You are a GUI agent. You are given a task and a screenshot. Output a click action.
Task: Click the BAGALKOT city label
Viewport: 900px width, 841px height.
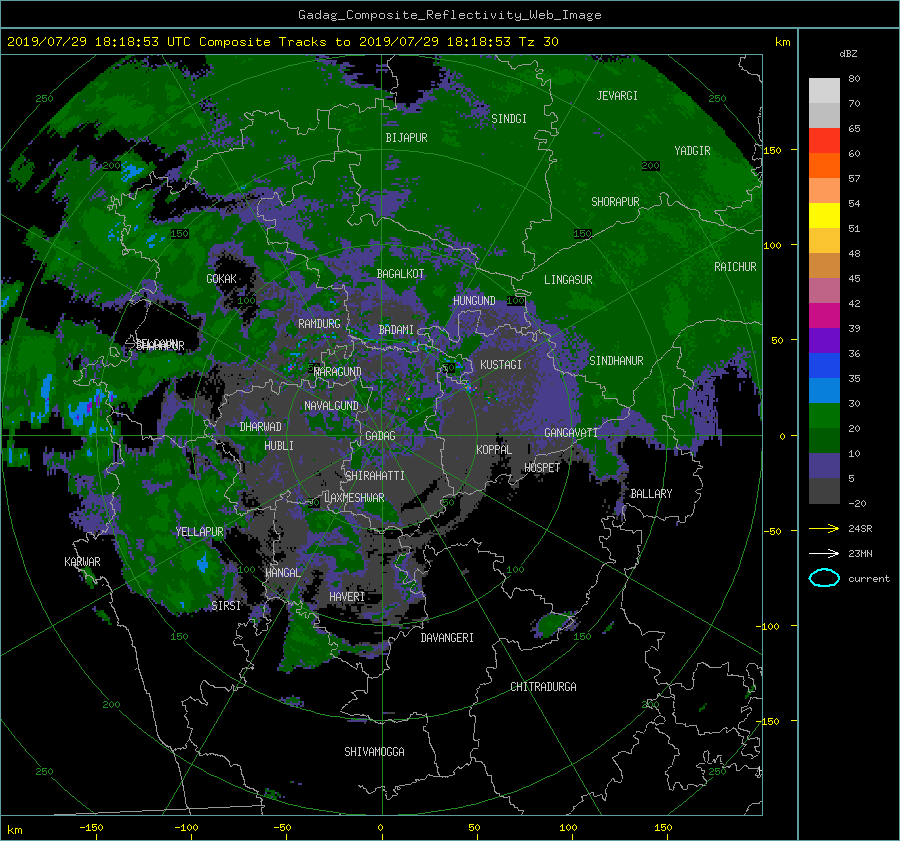400,274
